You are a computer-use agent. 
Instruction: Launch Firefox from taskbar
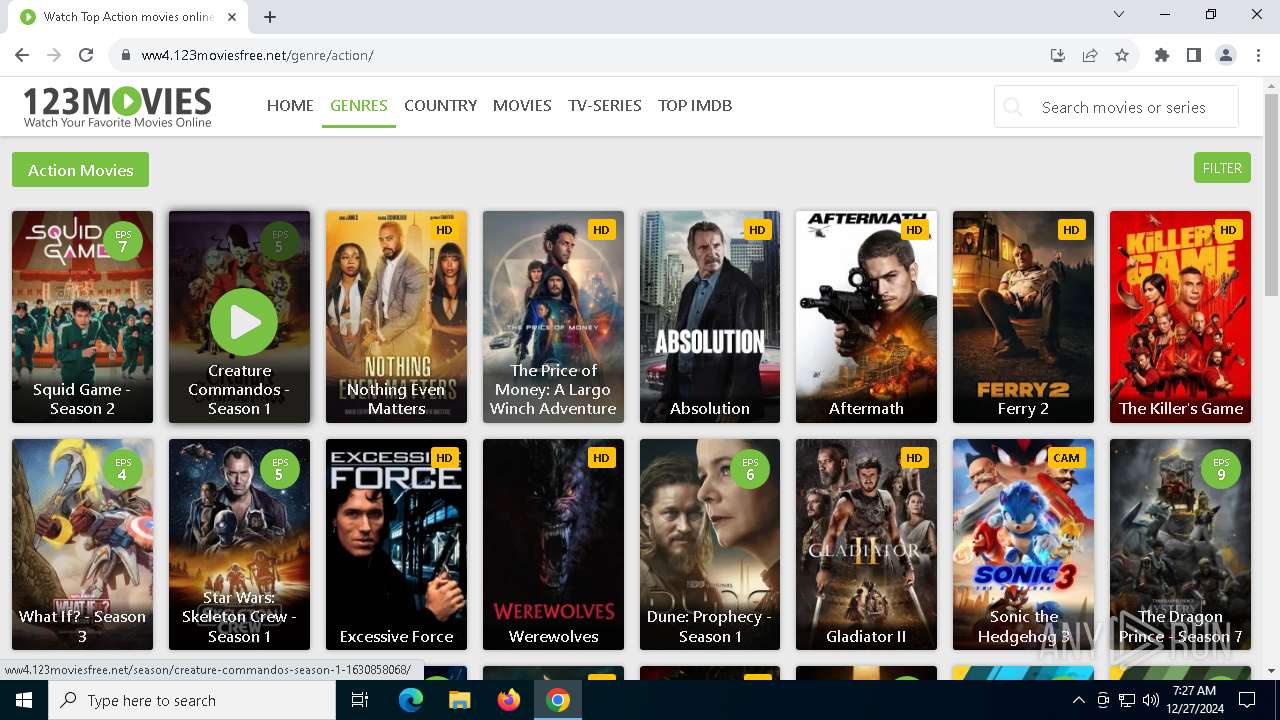tap(508, 700)
